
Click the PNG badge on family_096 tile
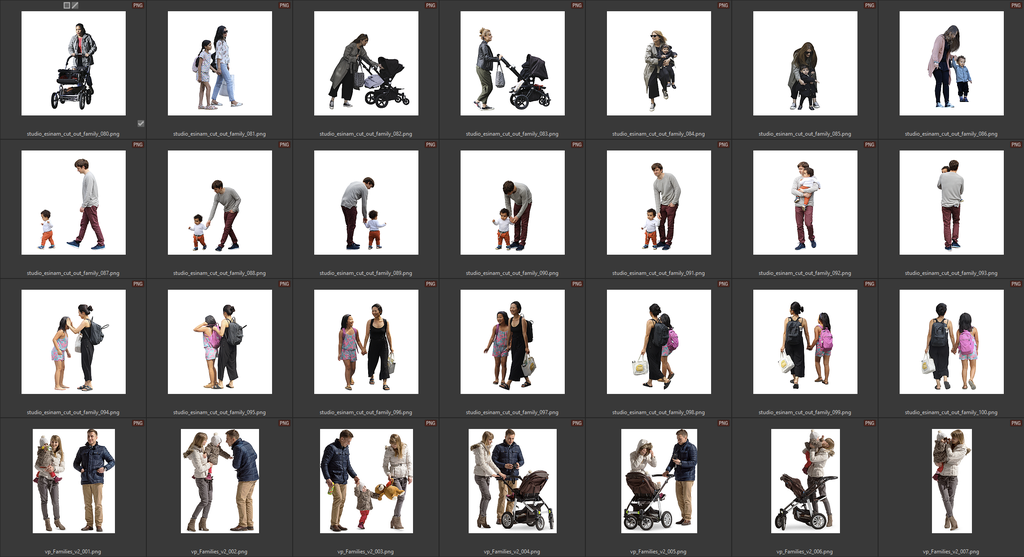coord(431,284)
